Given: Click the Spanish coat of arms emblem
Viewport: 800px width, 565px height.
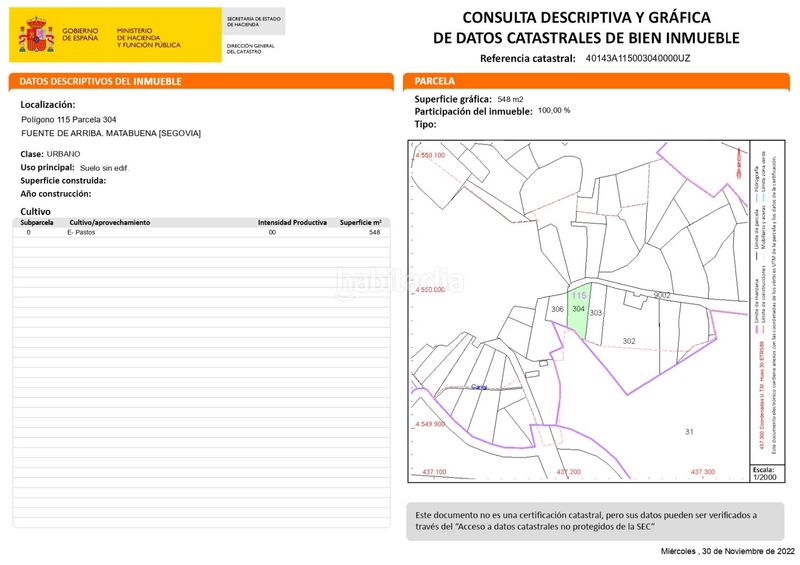Looking at the screenshot, I should (36, 35).
